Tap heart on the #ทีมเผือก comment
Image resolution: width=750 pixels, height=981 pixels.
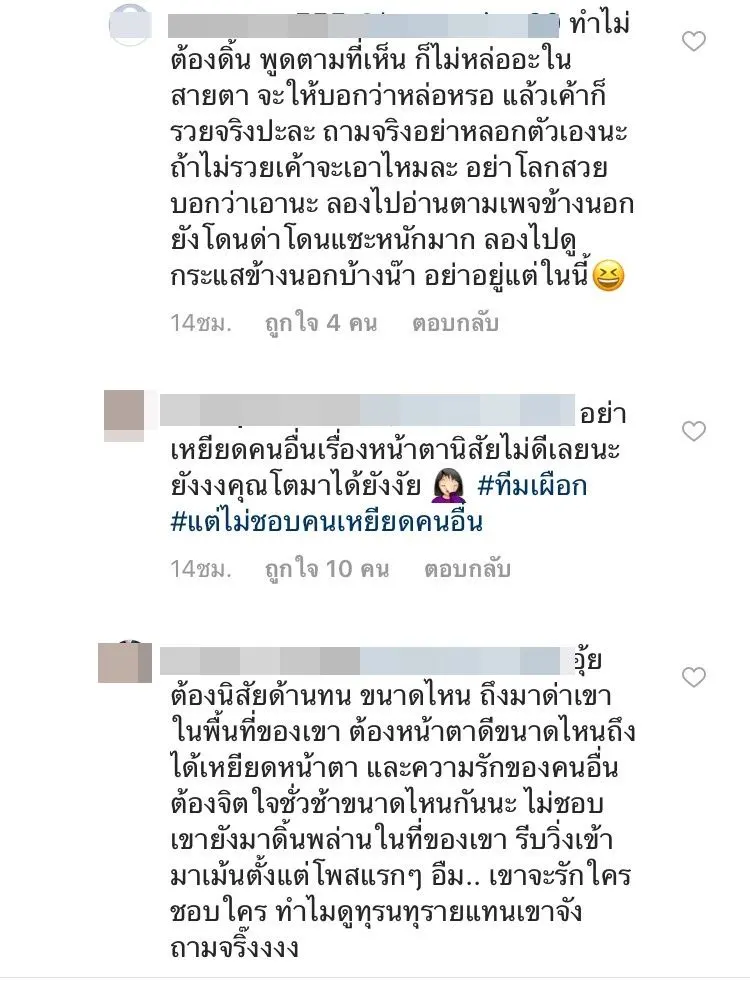tap(693, 431)
